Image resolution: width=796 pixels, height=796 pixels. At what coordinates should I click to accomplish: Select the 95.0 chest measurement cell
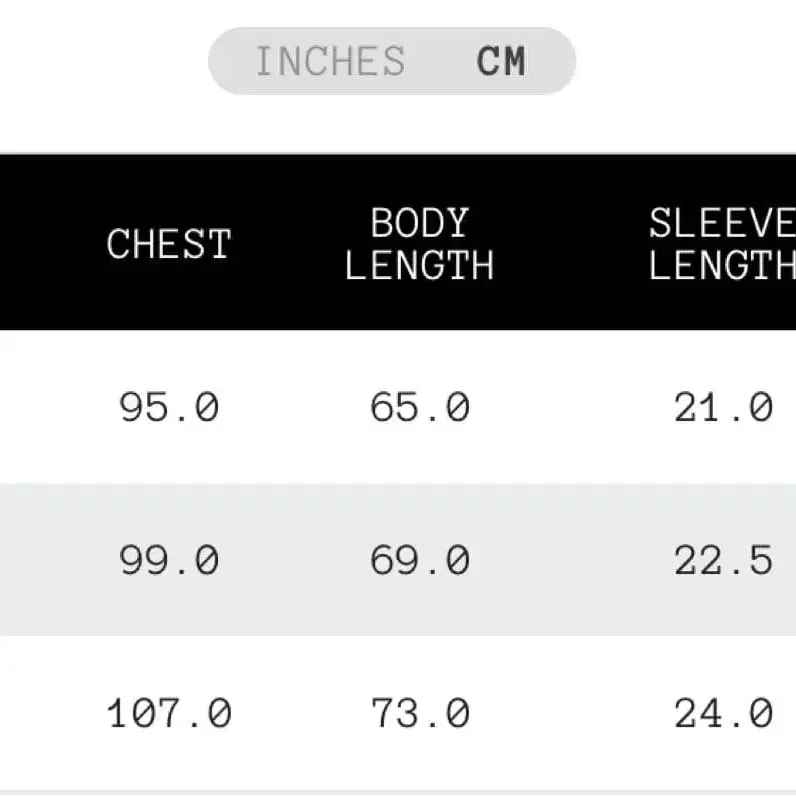(169, 408)
